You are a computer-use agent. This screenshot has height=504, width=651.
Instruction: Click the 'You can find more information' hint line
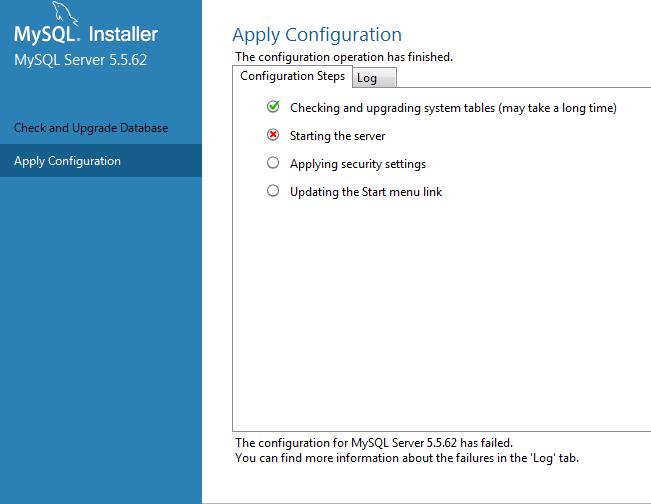point(406,458)
